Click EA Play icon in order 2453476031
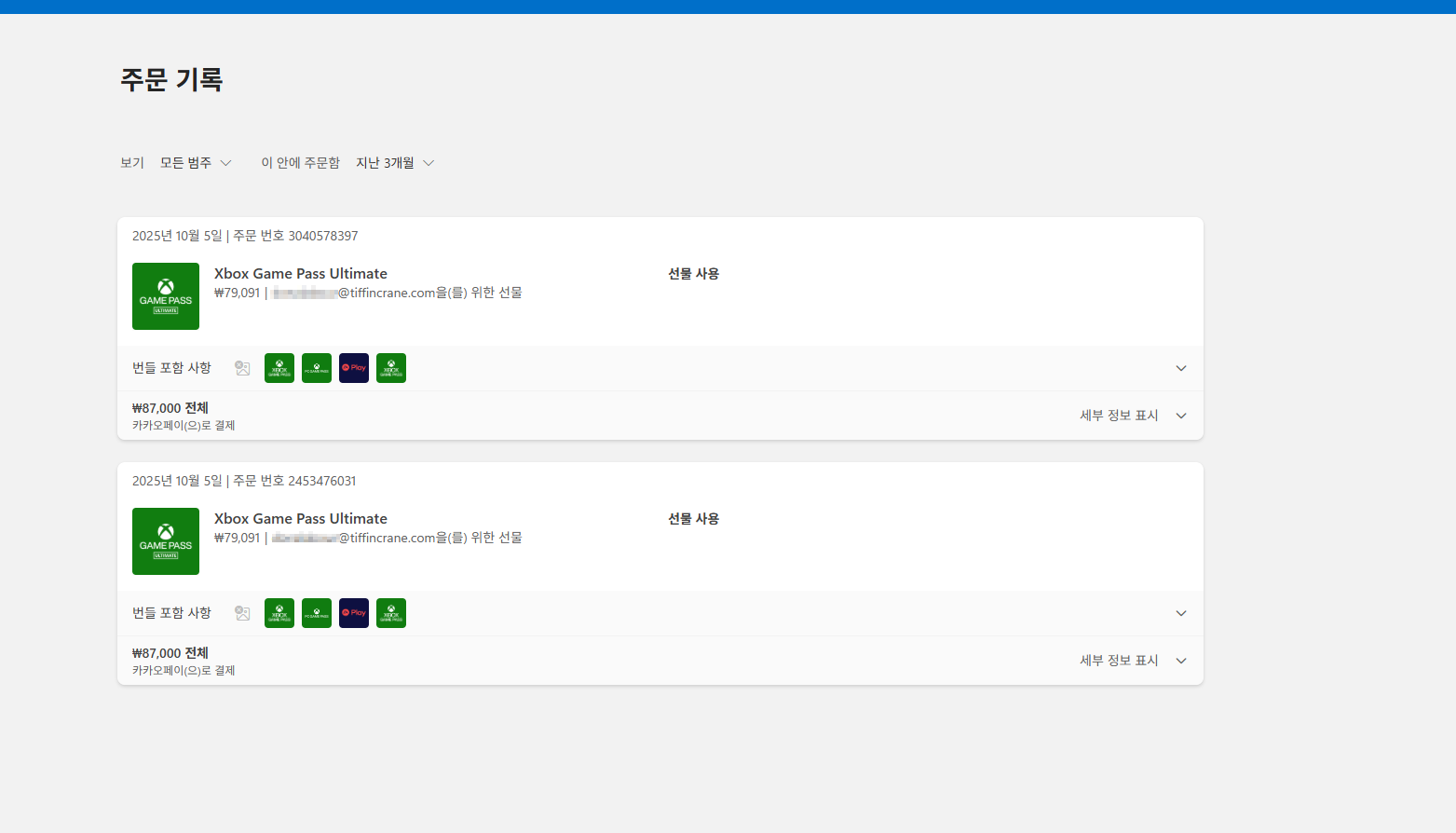This screenshot has height=833, width=1456. pos(354,613)
